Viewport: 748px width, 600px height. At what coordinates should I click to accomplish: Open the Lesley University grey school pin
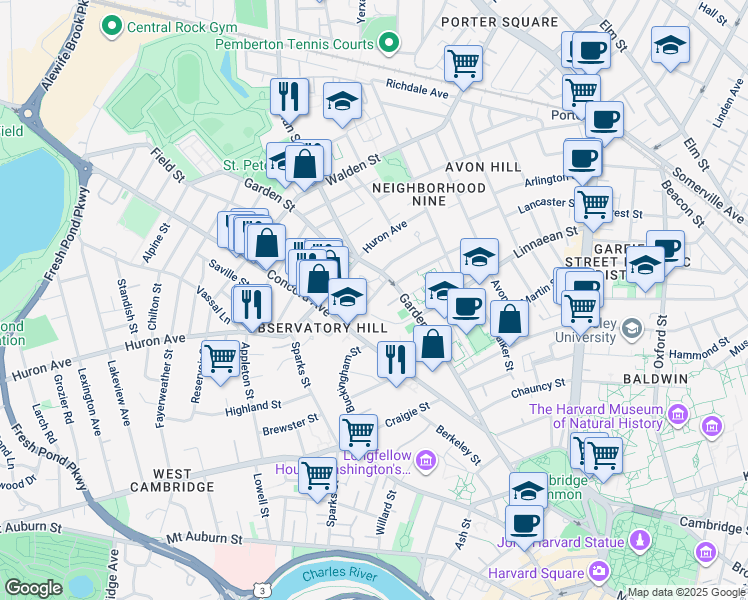click(633, 329)
